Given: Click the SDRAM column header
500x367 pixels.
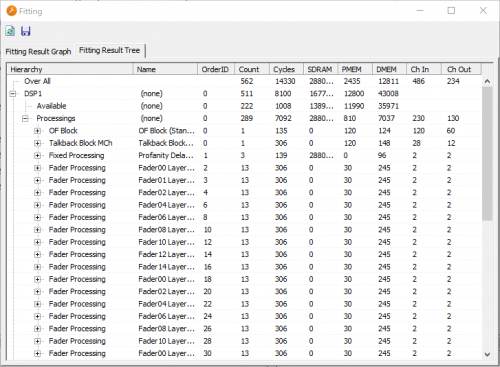Looking at the screenshot, I should click(321, 69).
